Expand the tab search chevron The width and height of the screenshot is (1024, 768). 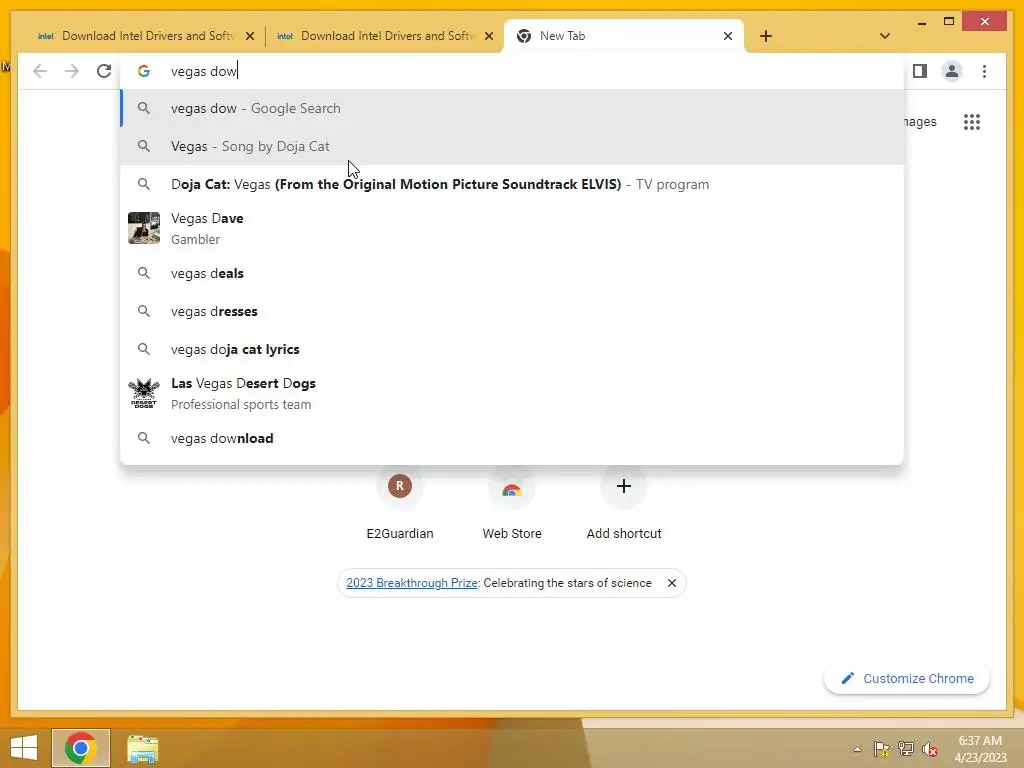[884, 36]
